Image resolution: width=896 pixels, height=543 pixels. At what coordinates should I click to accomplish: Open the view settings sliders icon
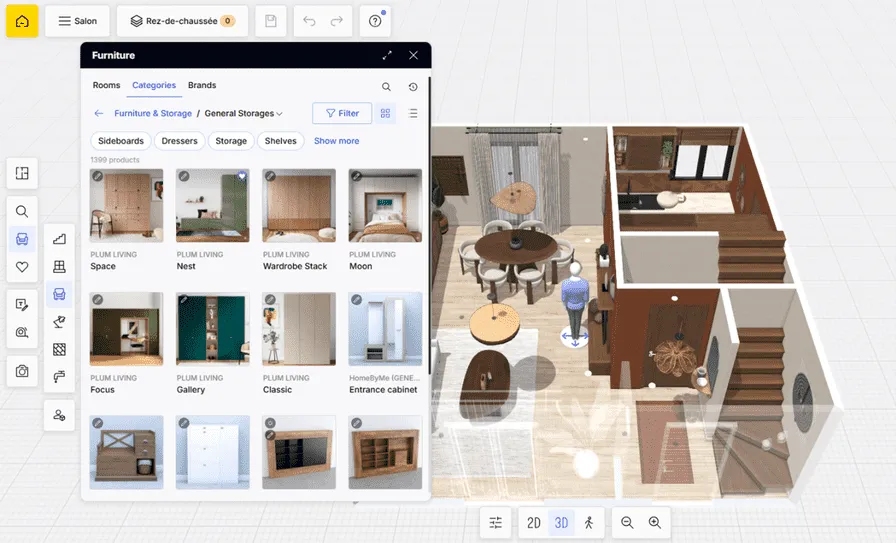(495, 522)
